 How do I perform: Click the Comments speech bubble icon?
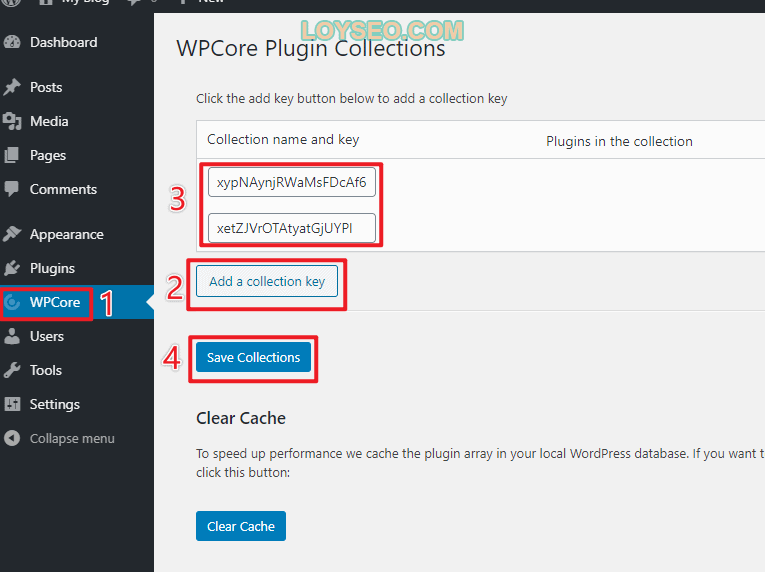pyautogui.click(x=12, y=189)
